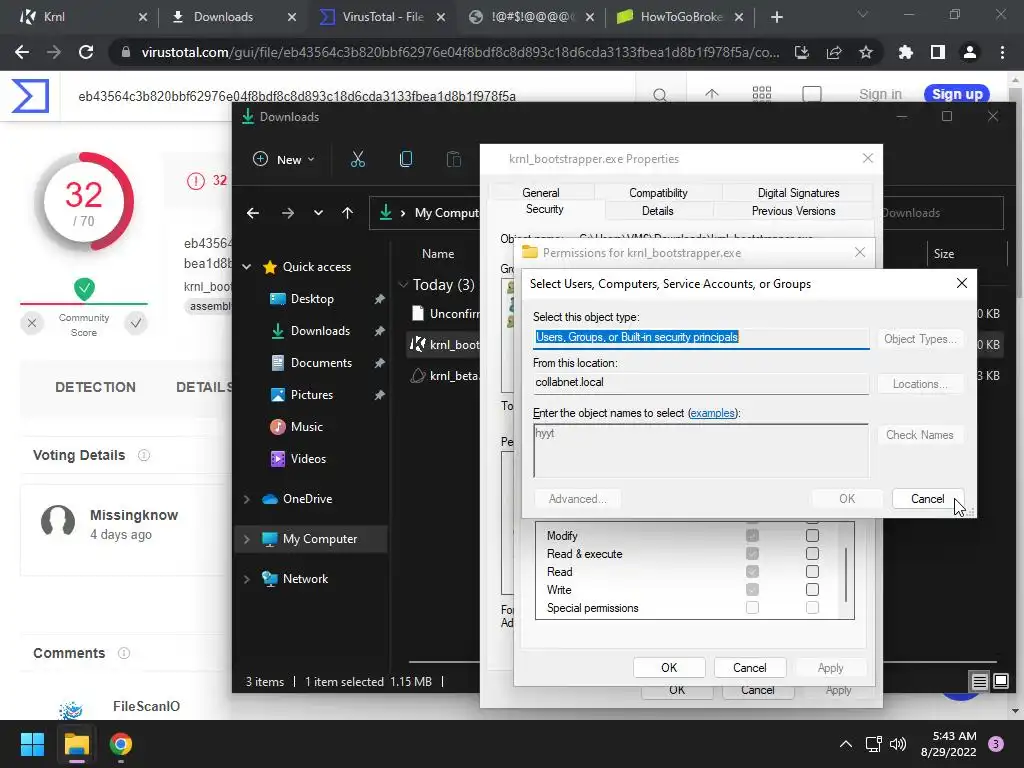The height and width of the screenshot is (768, 1024).
Task: Click the VirusTotal search magnifier icon
Action: point(660,95)
